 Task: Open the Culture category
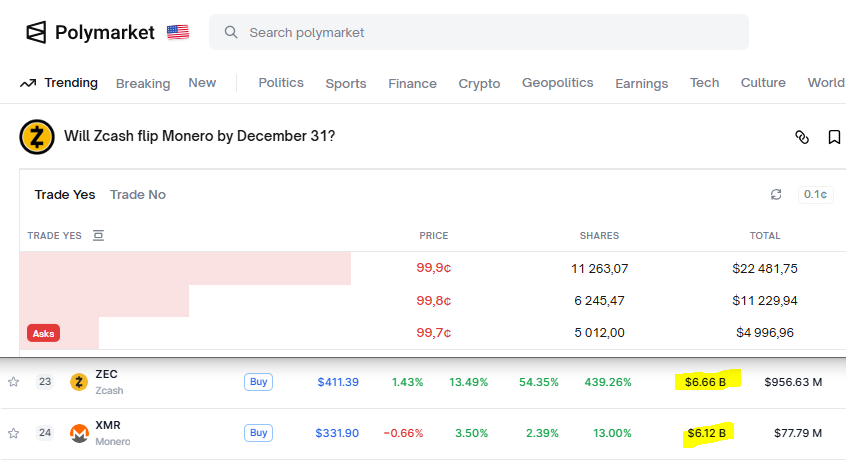pos(763,83)
